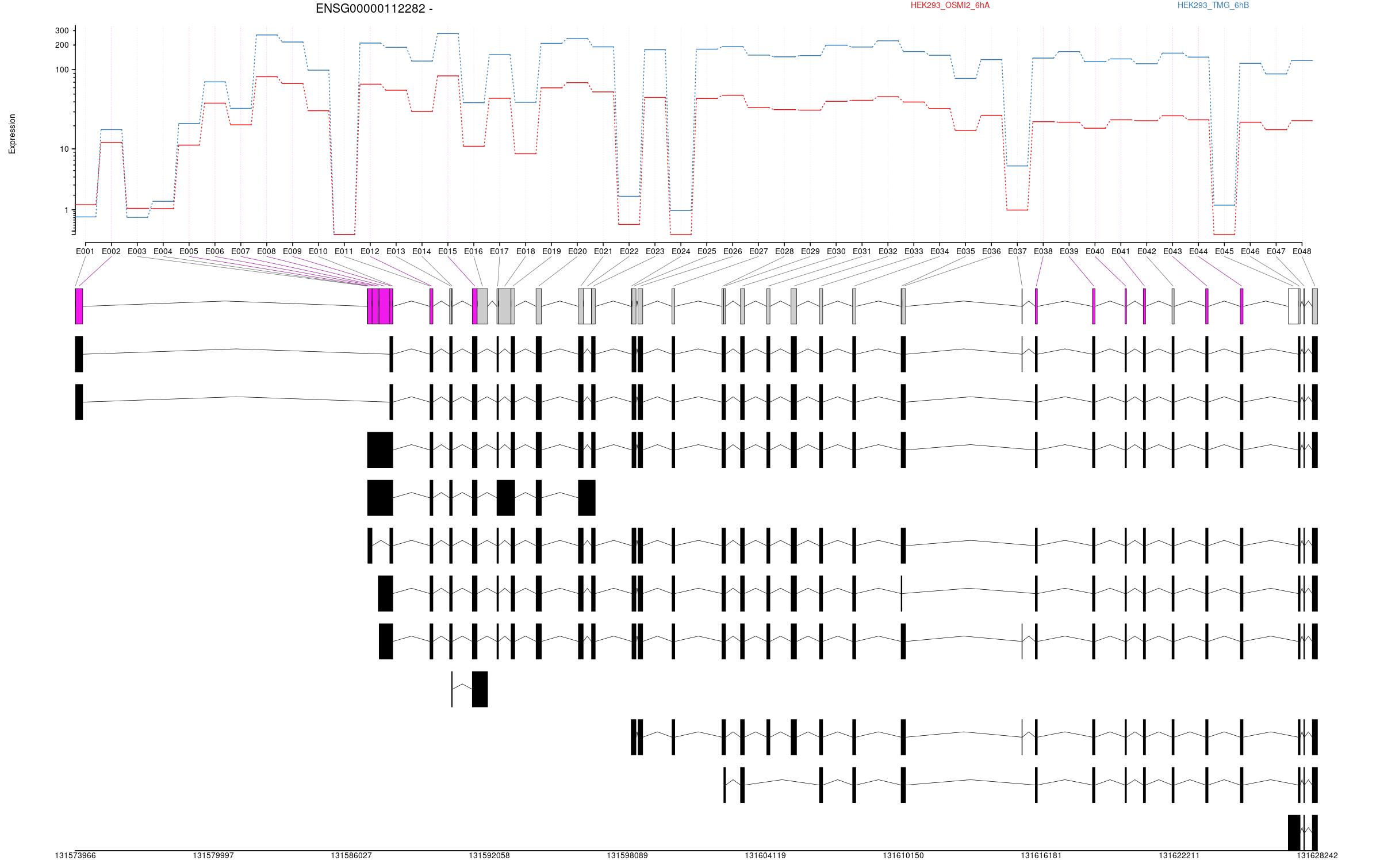Screen dimensions: 1380x868
Task: Click the y-axis tick value 100
Action: tap(62, 70)
